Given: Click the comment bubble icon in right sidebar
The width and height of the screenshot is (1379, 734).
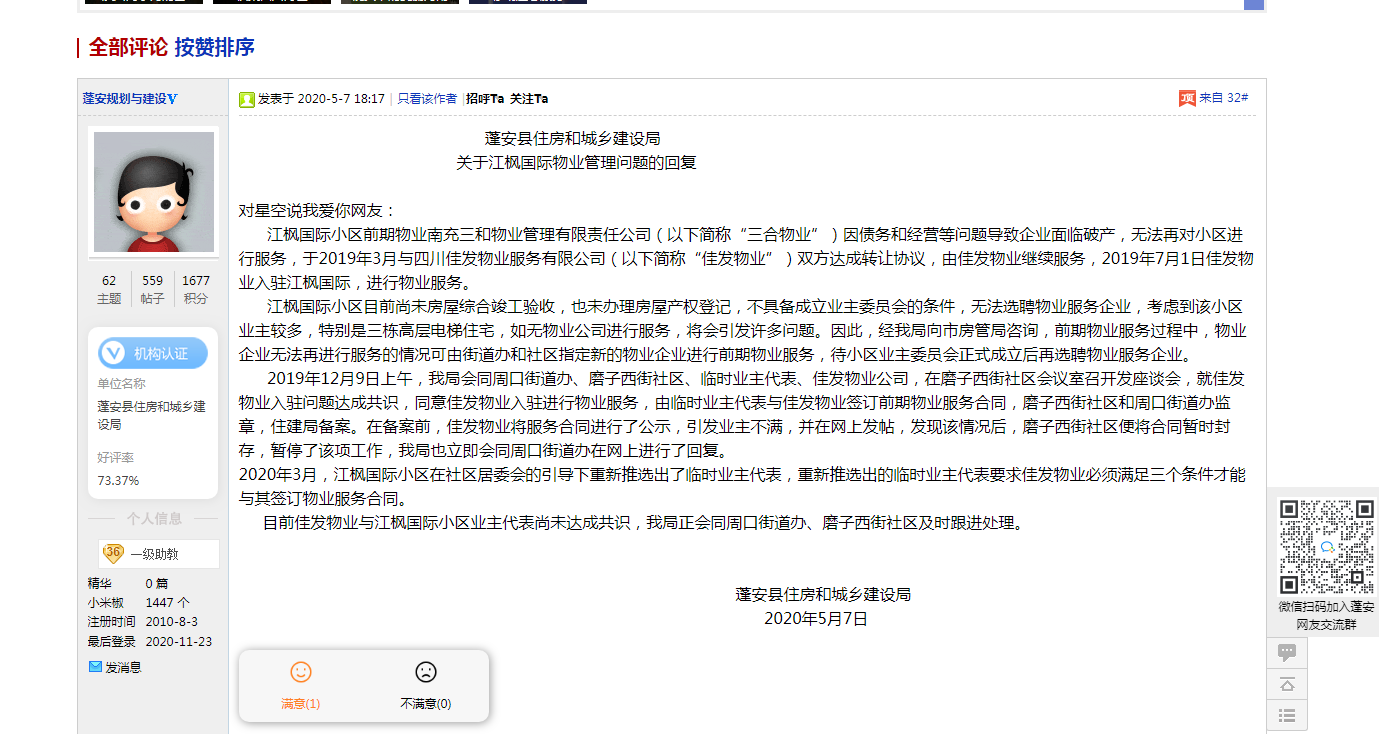Looking at the screenshot, I should [x=1287, y=652].
